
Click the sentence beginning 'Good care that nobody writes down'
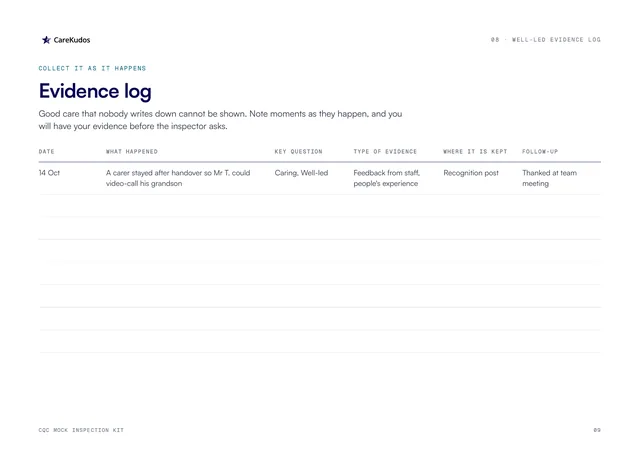pos(220,114)
